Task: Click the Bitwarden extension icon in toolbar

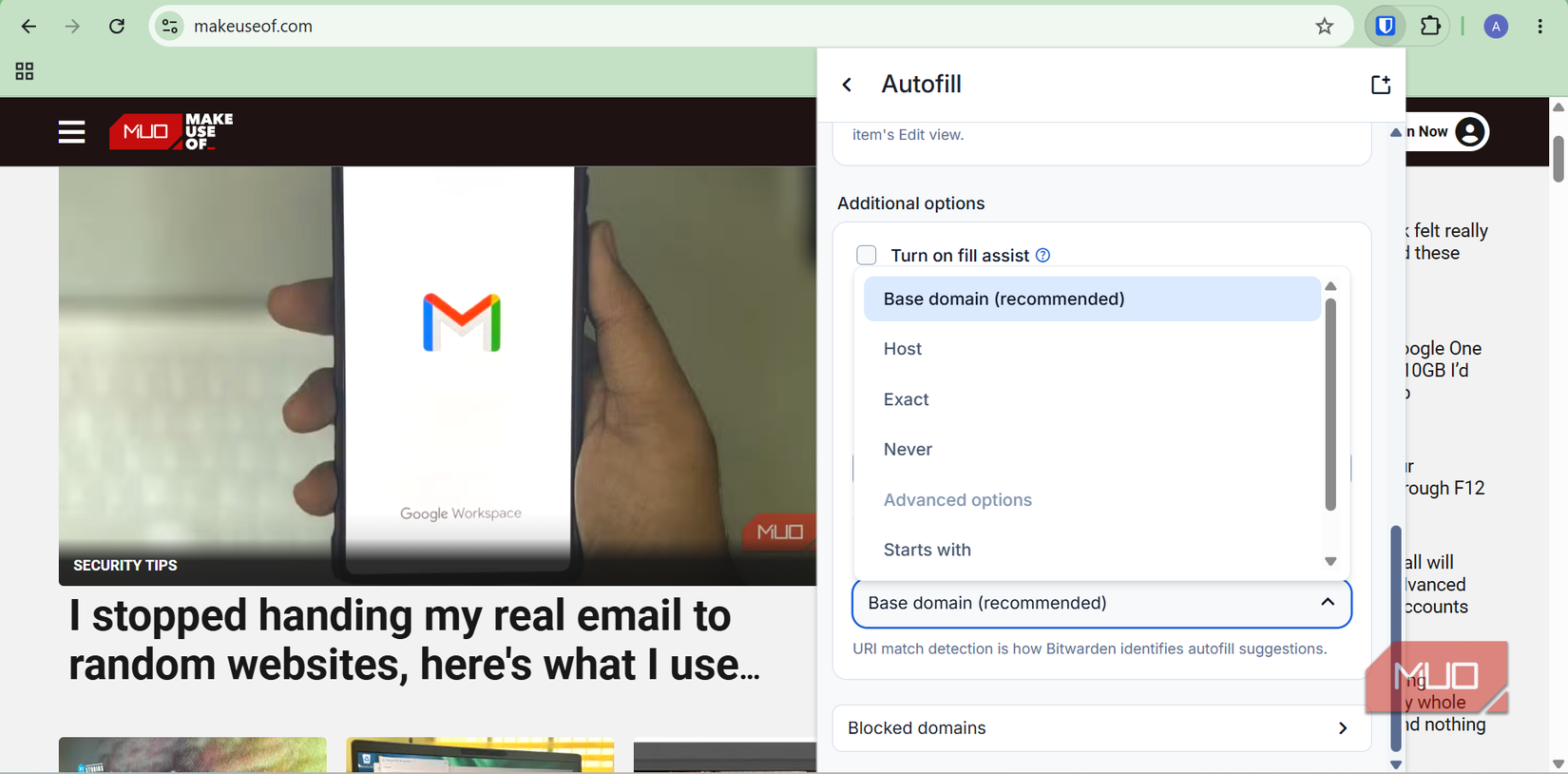Action: pyautogui.click(x=1386, y=27)
